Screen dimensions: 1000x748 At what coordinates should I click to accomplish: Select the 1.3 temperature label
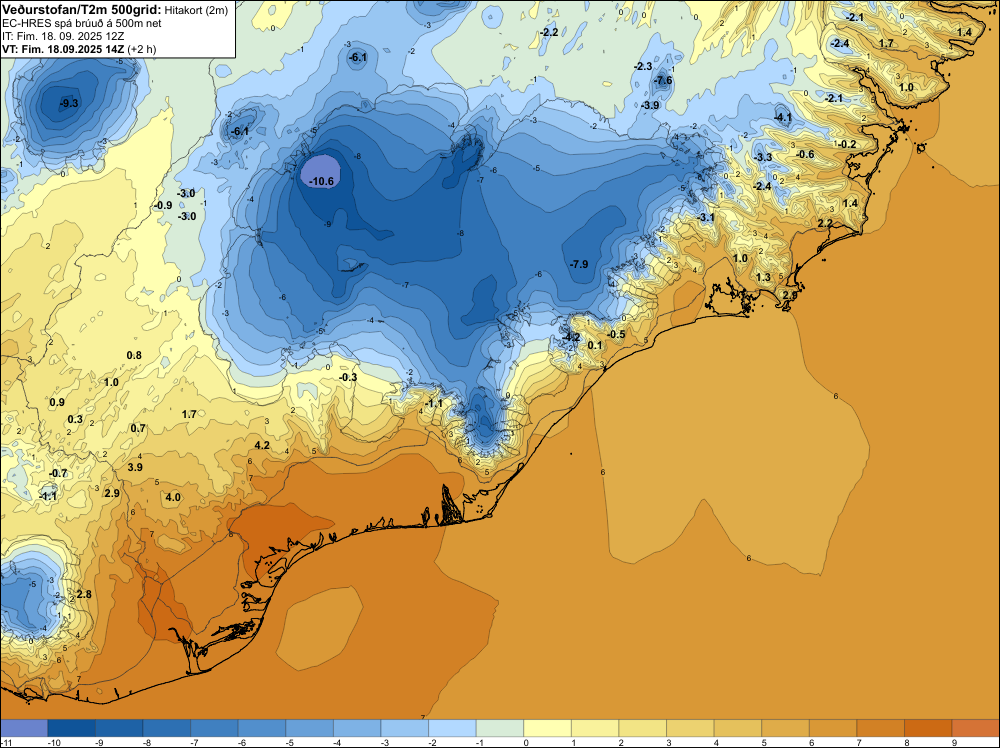(763, 277)
